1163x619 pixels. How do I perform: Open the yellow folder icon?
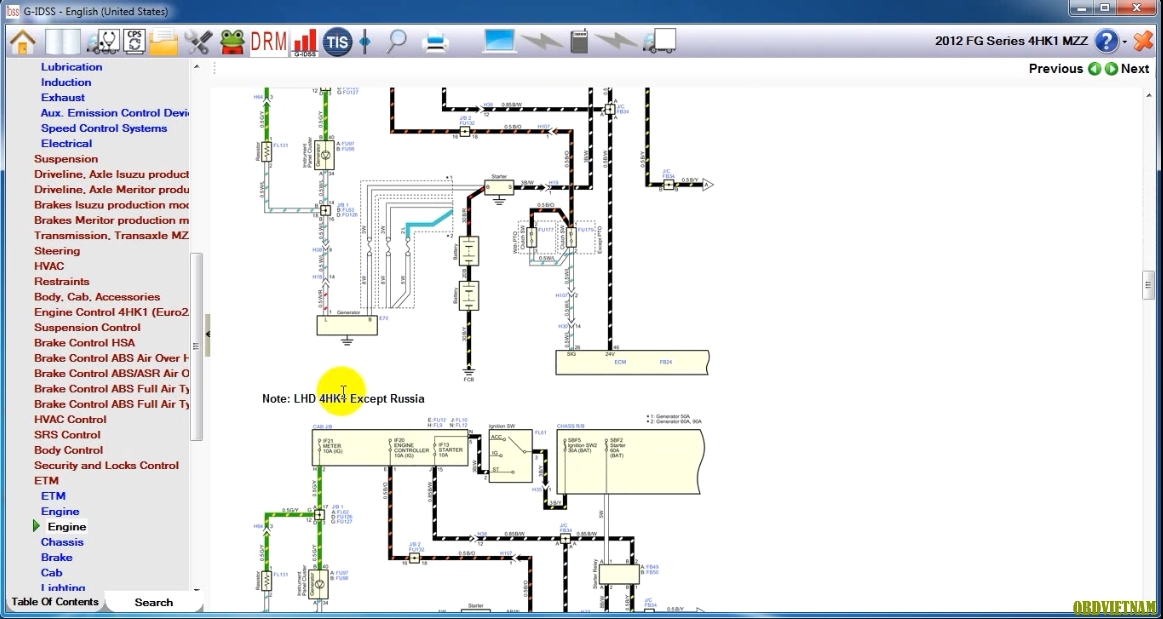163,42
